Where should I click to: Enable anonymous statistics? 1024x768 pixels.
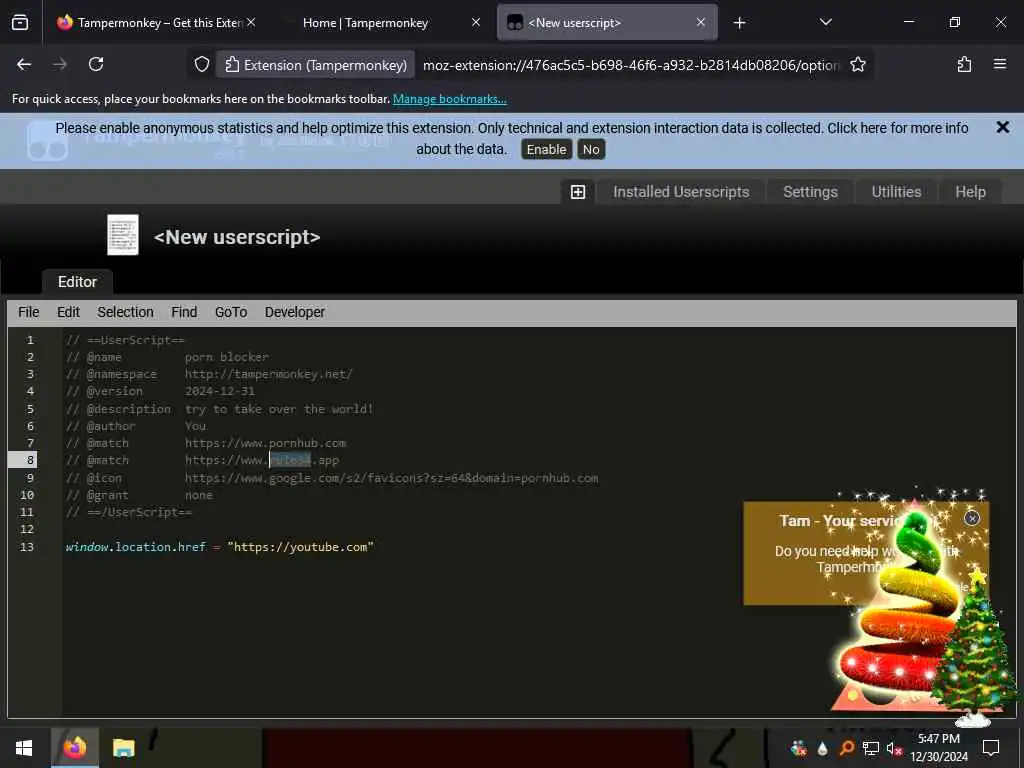(546, 150)
